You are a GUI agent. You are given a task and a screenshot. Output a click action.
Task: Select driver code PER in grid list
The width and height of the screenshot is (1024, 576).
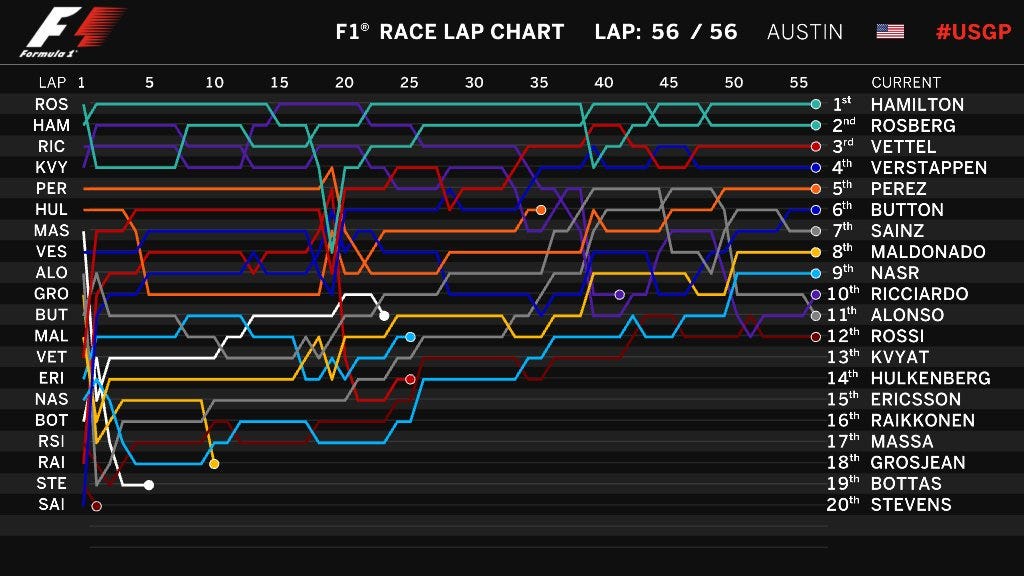[x=52, y=188]
